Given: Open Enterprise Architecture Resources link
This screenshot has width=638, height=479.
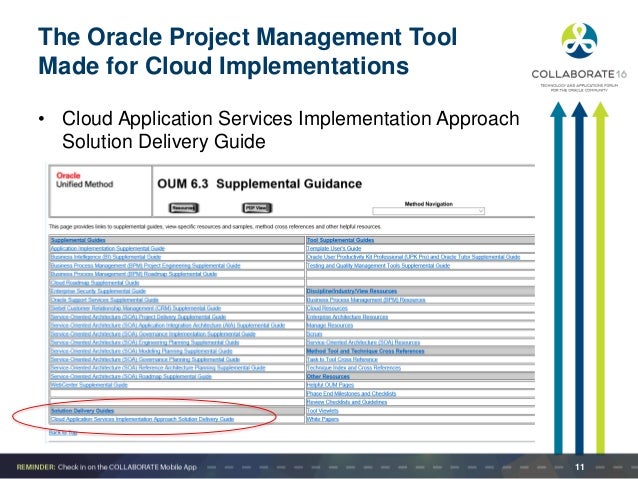Looking at the screenshot, I should [x=347, y=317].
